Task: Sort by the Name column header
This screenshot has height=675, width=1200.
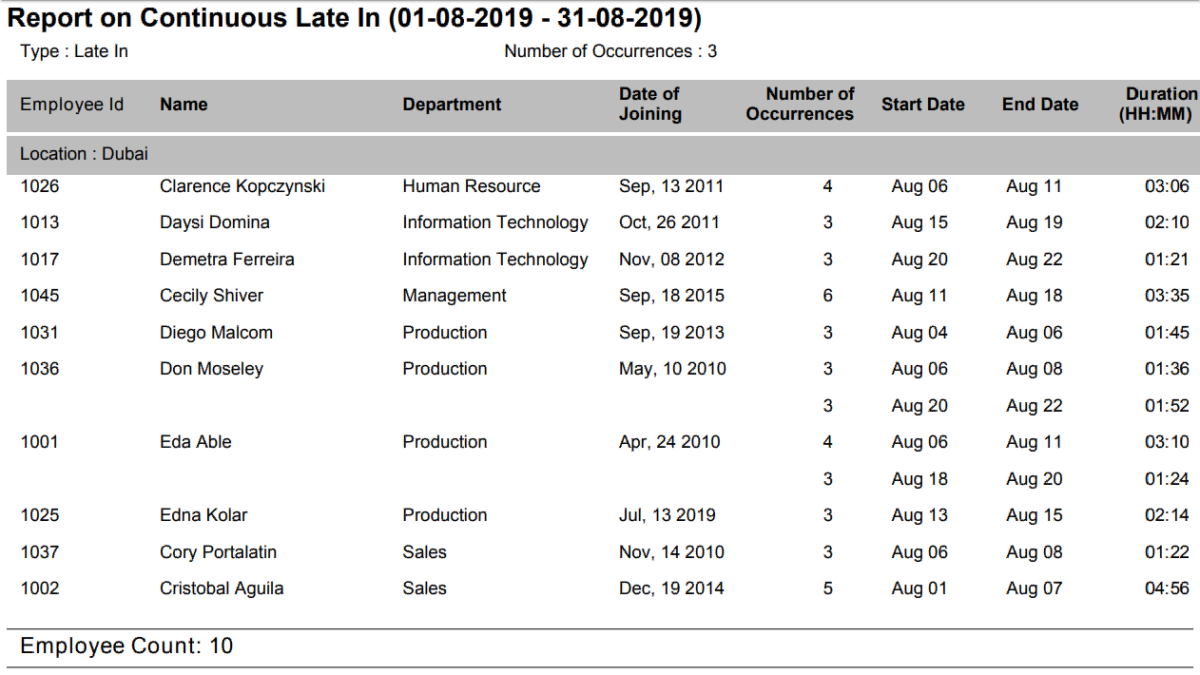Action: point(183,104)
